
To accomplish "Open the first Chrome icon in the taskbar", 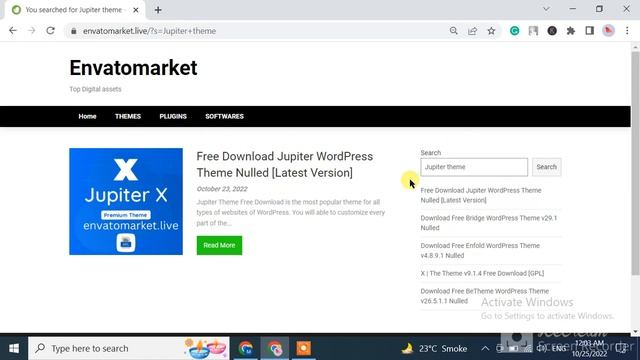I will pyautogui.click(x=245, y=348).
